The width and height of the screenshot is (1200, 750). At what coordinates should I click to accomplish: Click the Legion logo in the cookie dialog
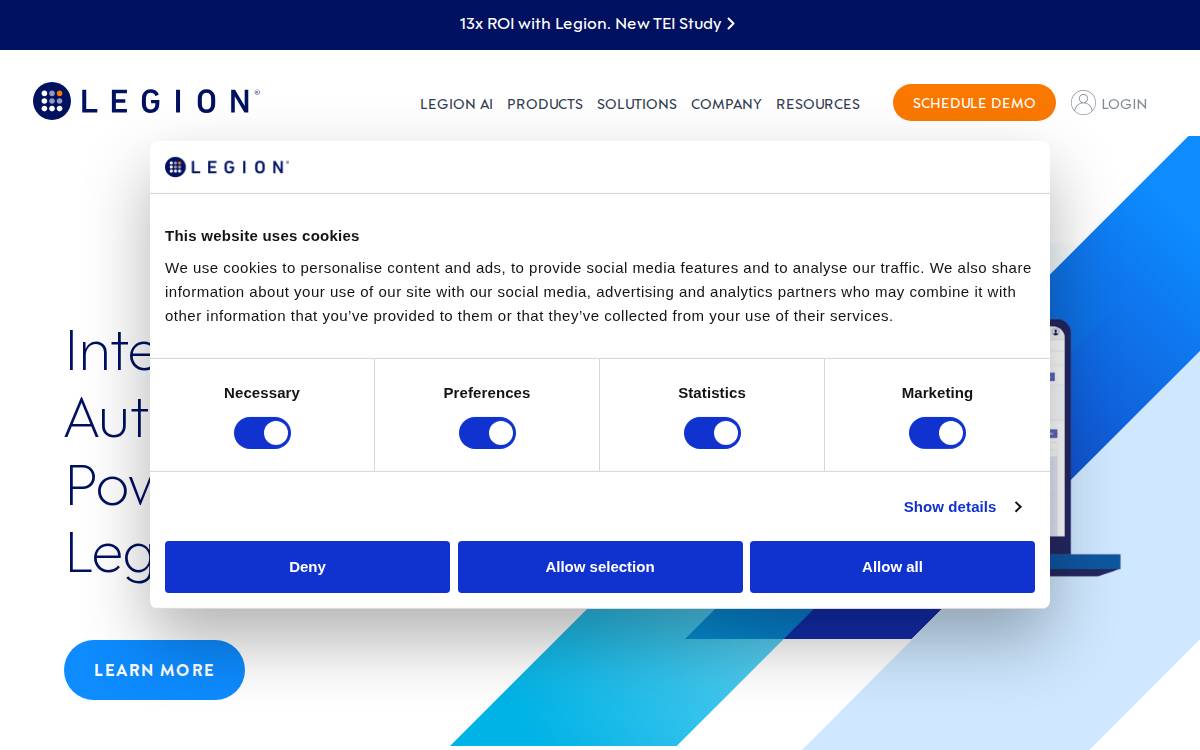pyautogui.click(x=227, y=167)
